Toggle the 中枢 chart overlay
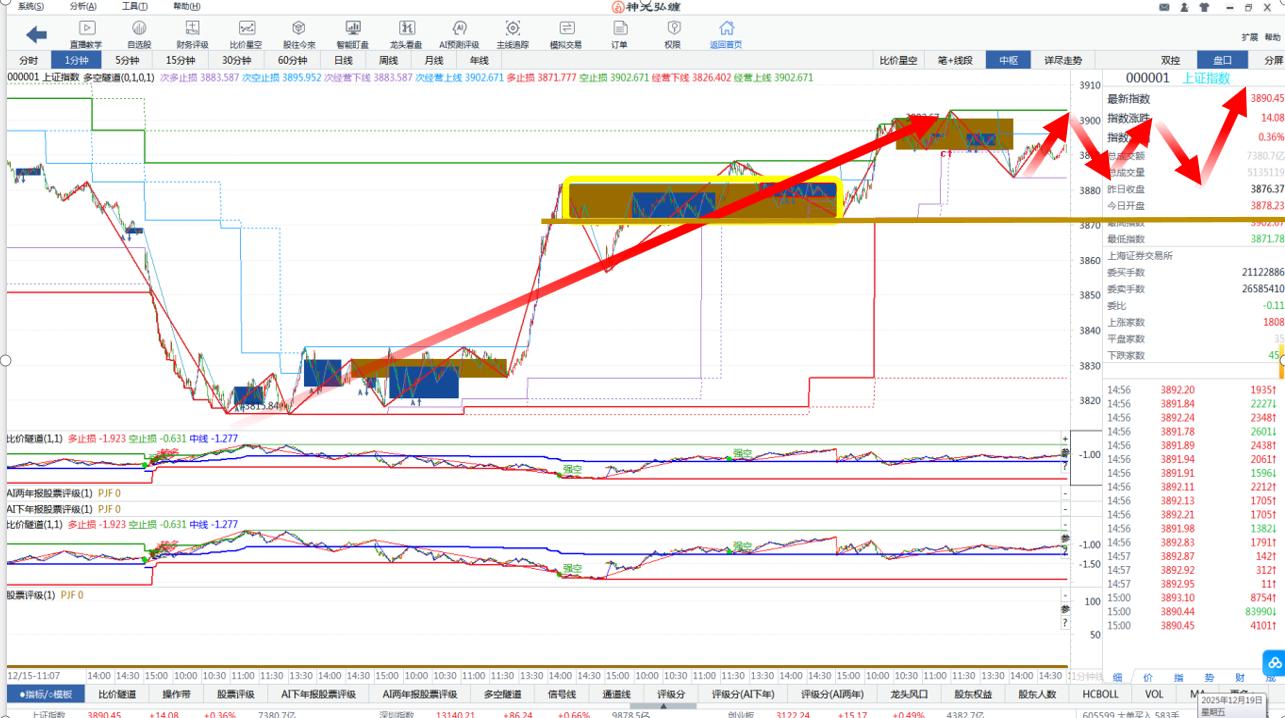 click(1008, 60)
